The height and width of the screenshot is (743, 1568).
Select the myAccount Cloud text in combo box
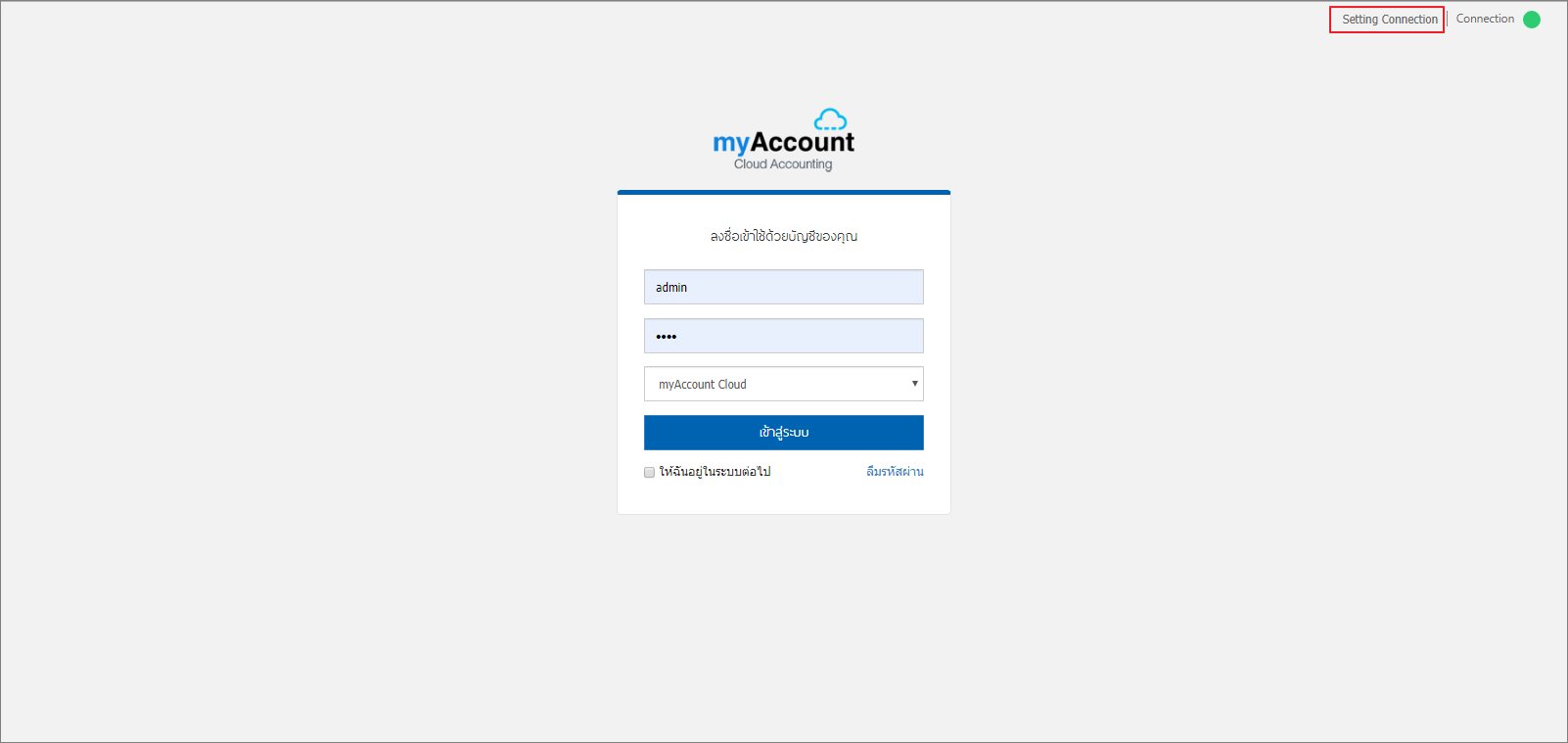coord(702,384)
